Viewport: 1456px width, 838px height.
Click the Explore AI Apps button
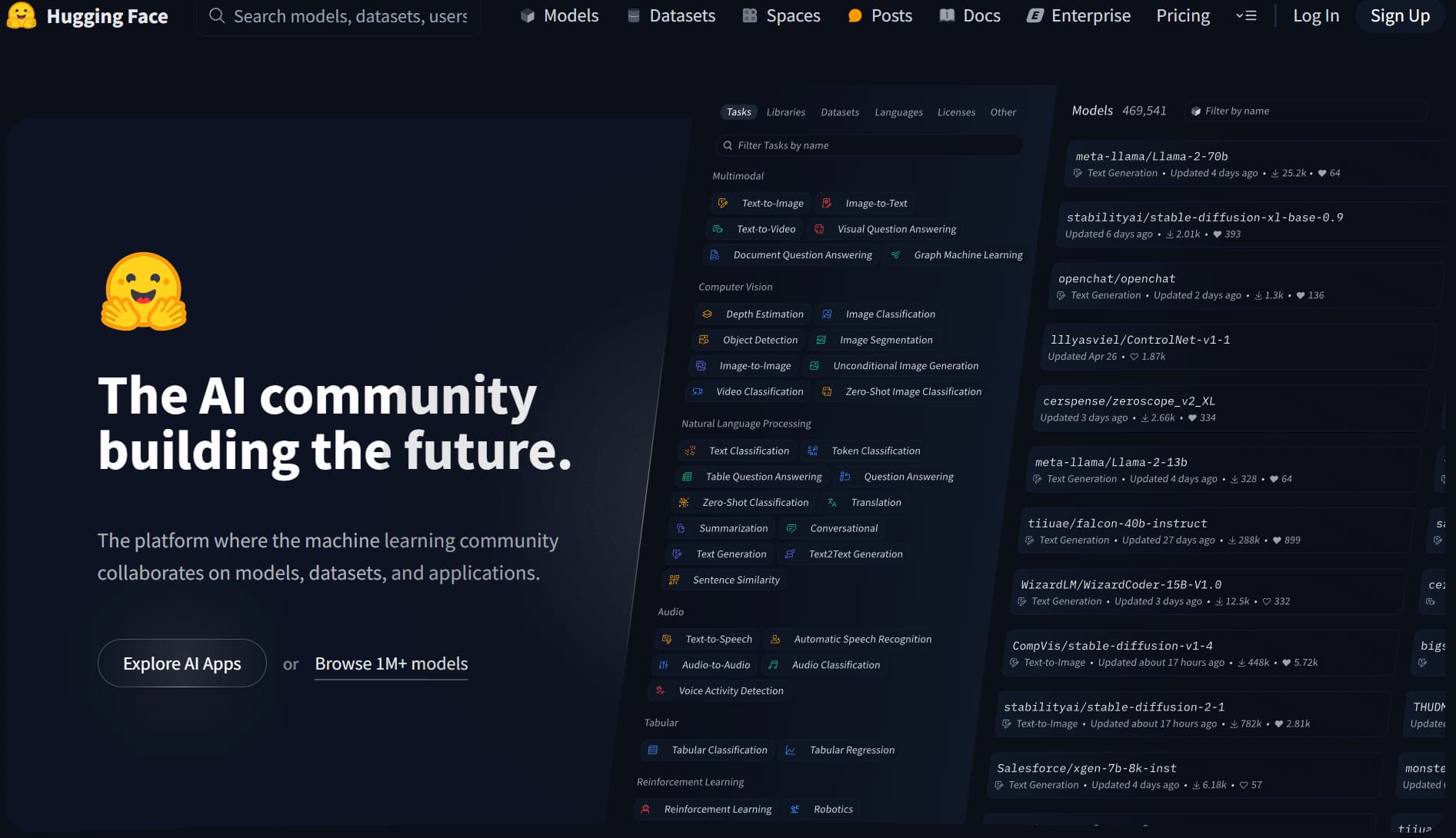tap(182, 663)
